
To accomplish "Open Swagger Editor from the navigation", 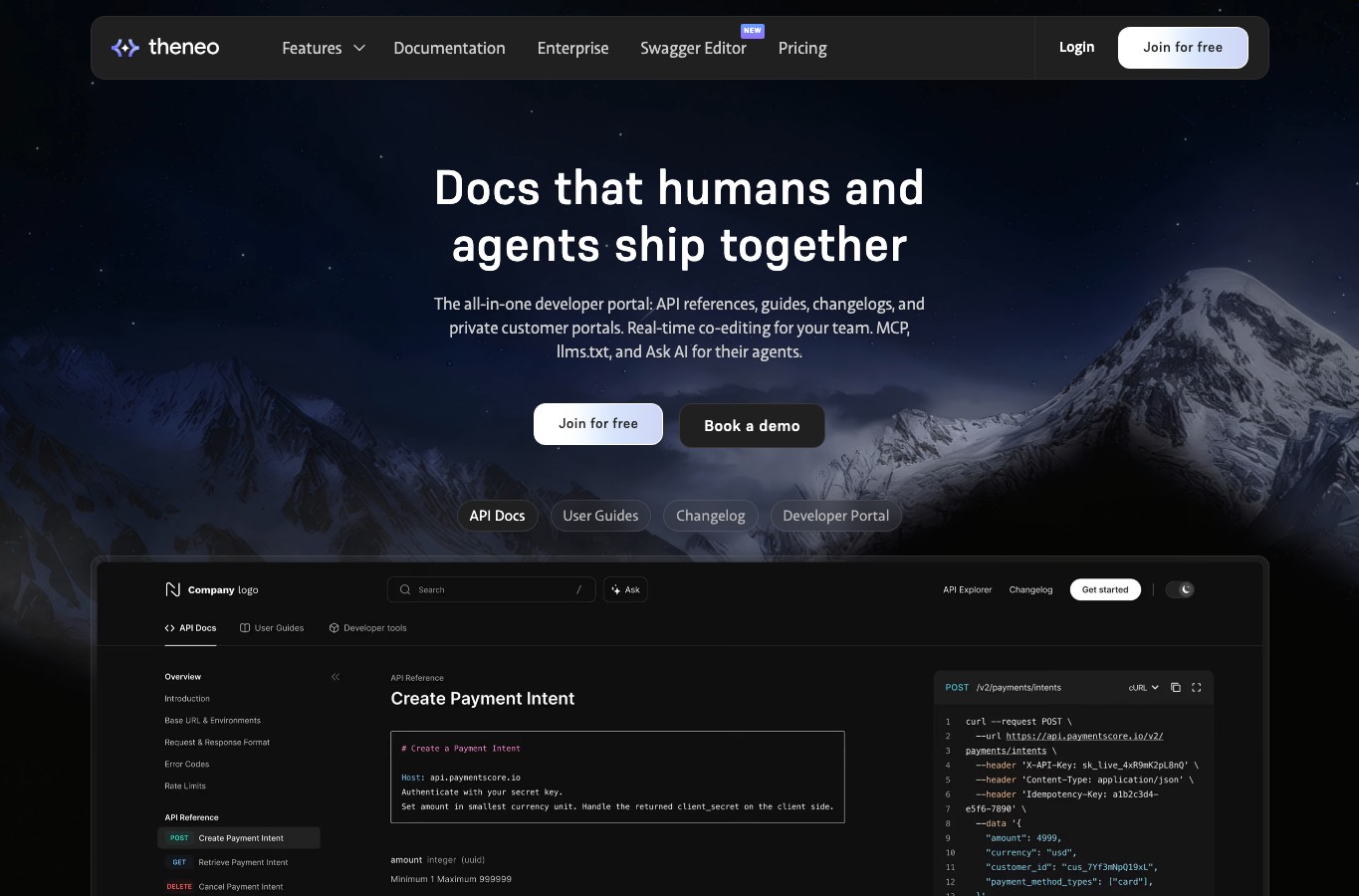I will click(693, 48).
